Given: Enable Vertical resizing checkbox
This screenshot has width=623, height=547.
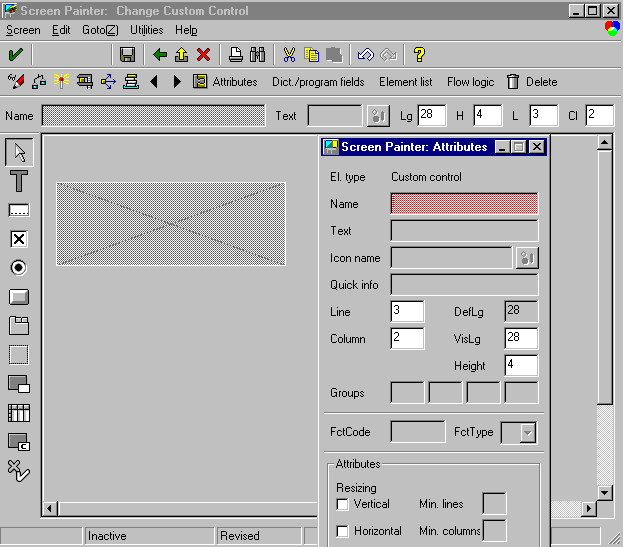Looking at the screenshot, I should click(342, 504).
